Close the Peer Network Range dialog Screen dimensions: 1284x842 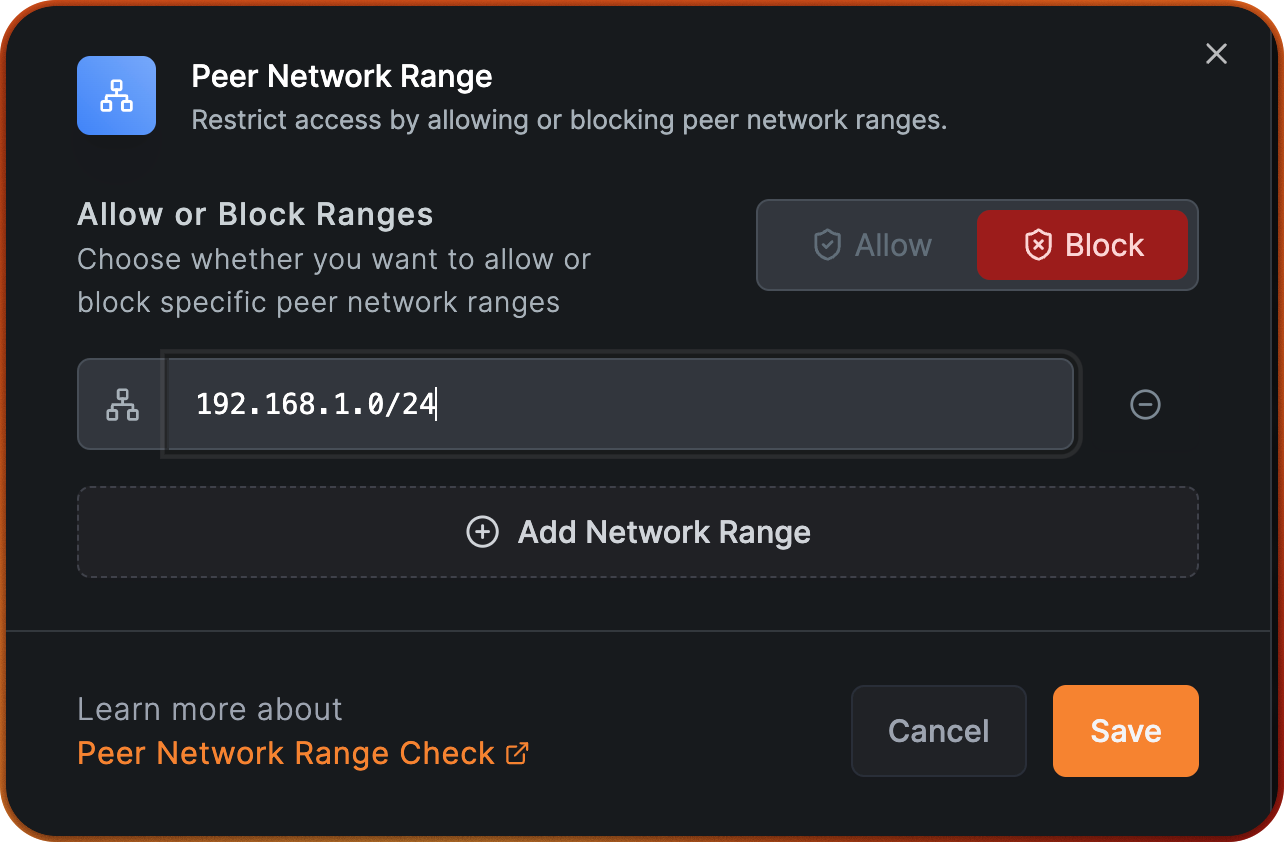[1216, 54]
